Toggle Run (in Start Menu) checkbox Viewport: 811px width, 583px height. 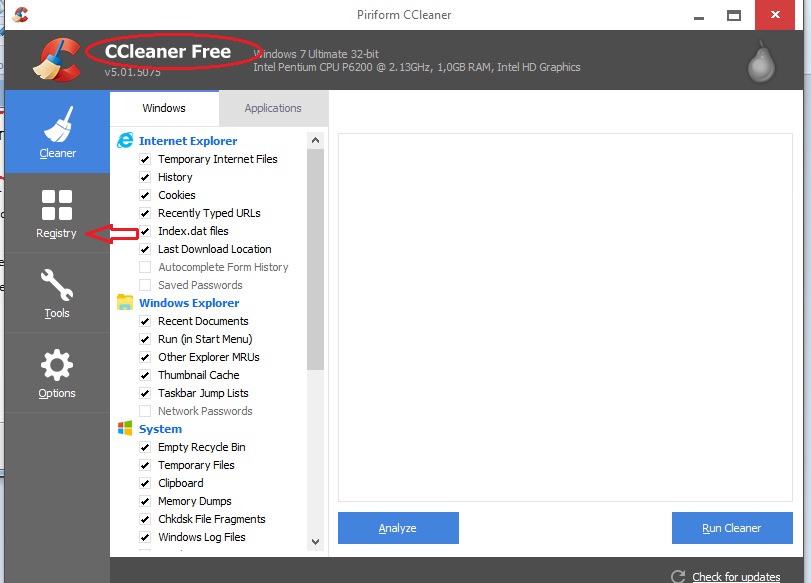tap(145, 339)
